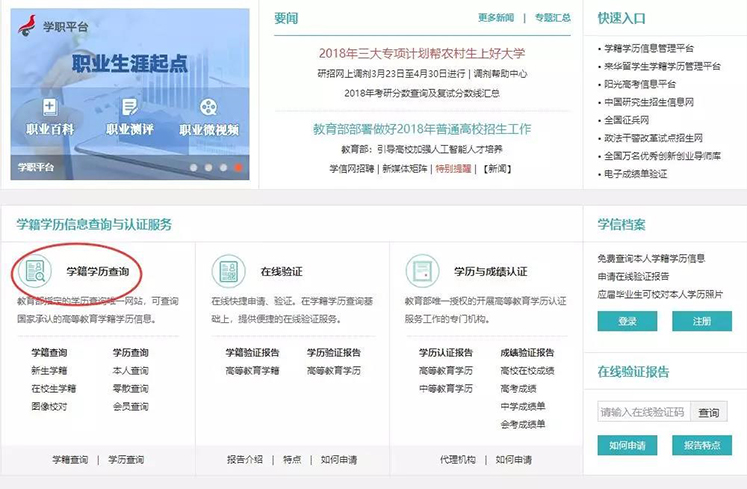Open 更多新闻 in the news header

[x=495, y=18]
